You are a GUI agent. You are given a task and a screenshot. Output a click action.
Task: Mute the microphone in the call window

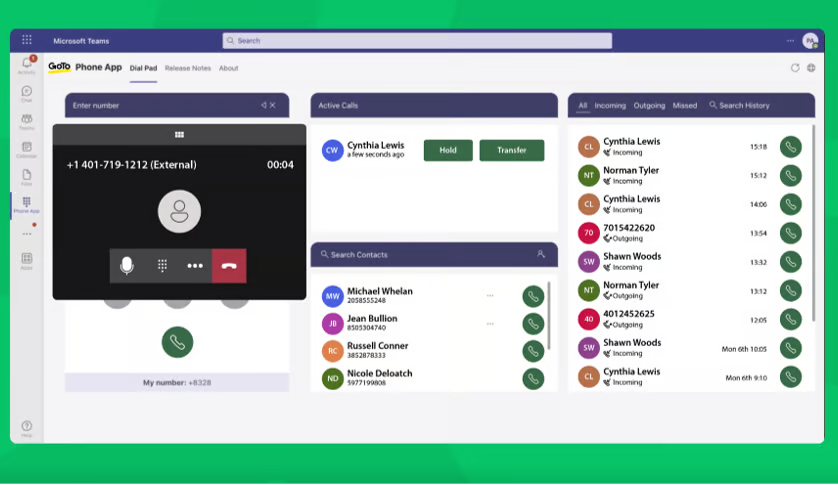(127, 266)
